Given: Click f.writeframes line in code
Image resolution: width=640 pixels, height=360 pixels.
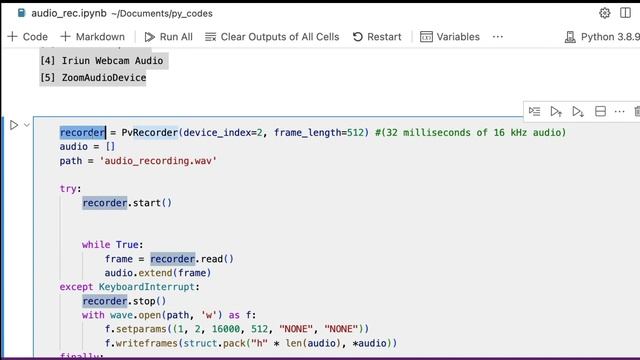Looking at the screenshot, I should pyautogui.click(x=251, y=343).
